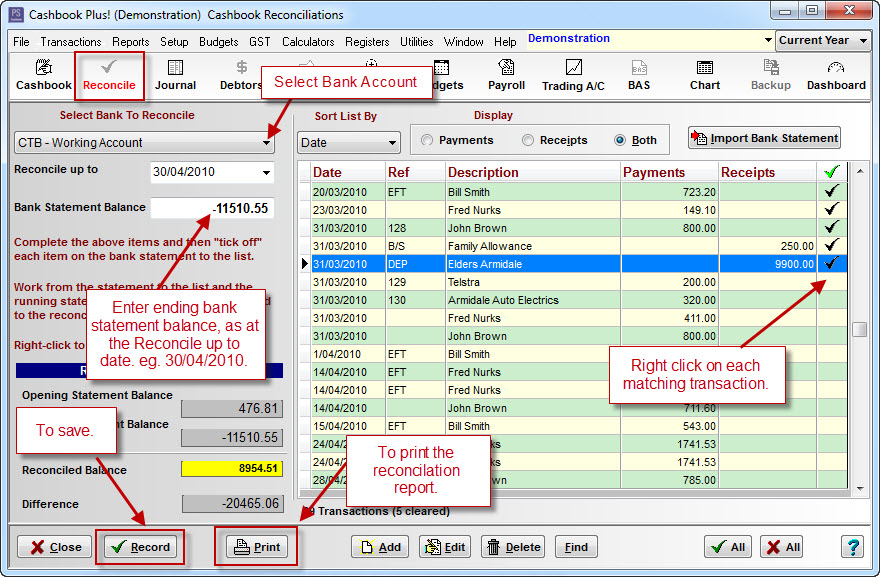
Task: Click the Bank Statement Balance input field
Action: click(211, 208)
